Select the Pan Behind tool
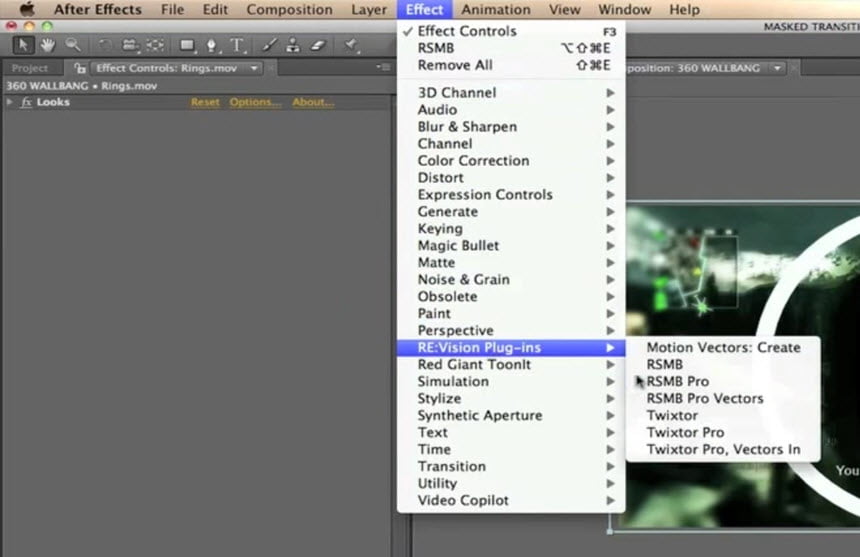This screenshot has height=557, width=860. tap(156, 46)
